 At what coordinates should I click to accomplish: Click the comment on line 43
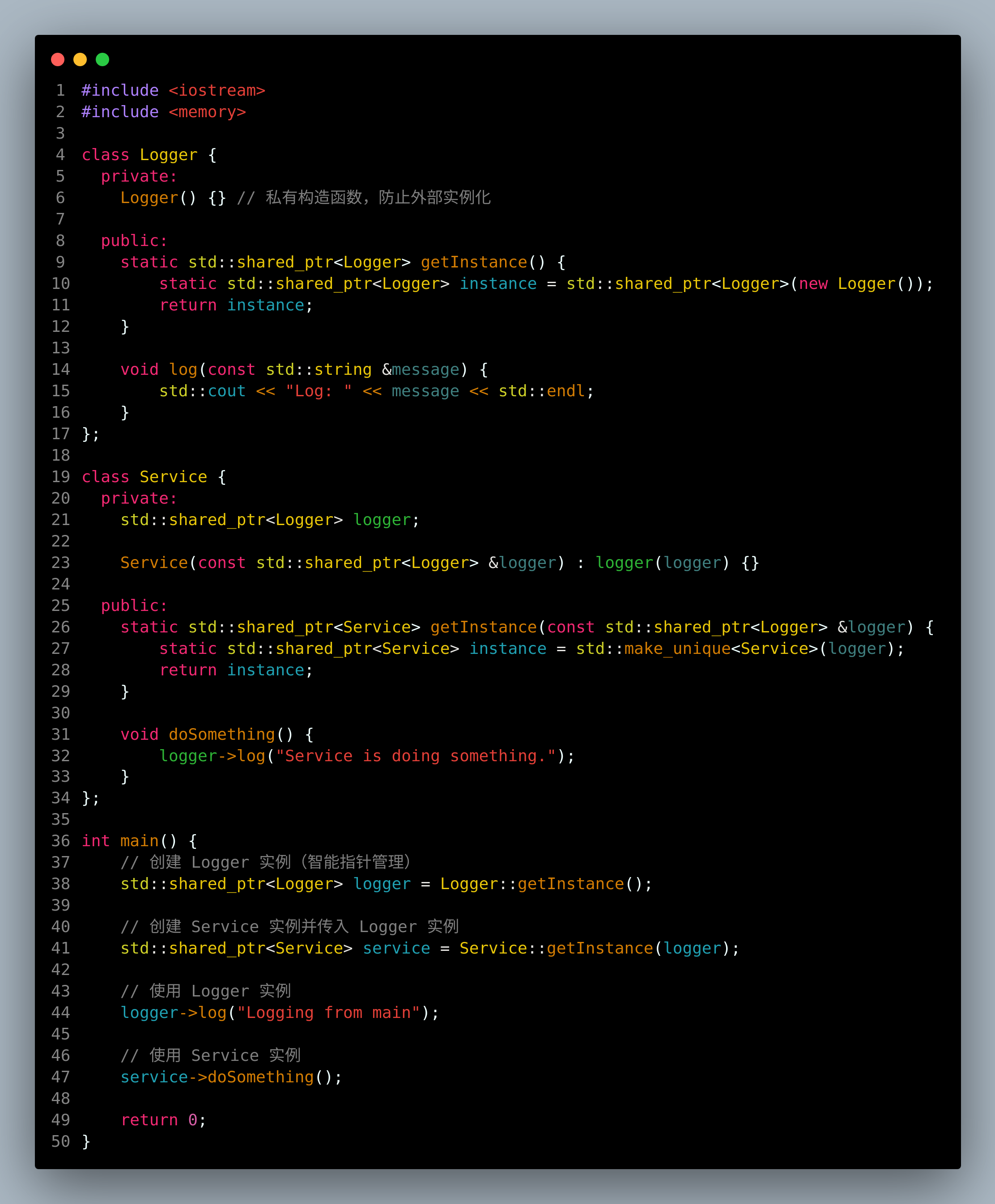coord(206,992)
